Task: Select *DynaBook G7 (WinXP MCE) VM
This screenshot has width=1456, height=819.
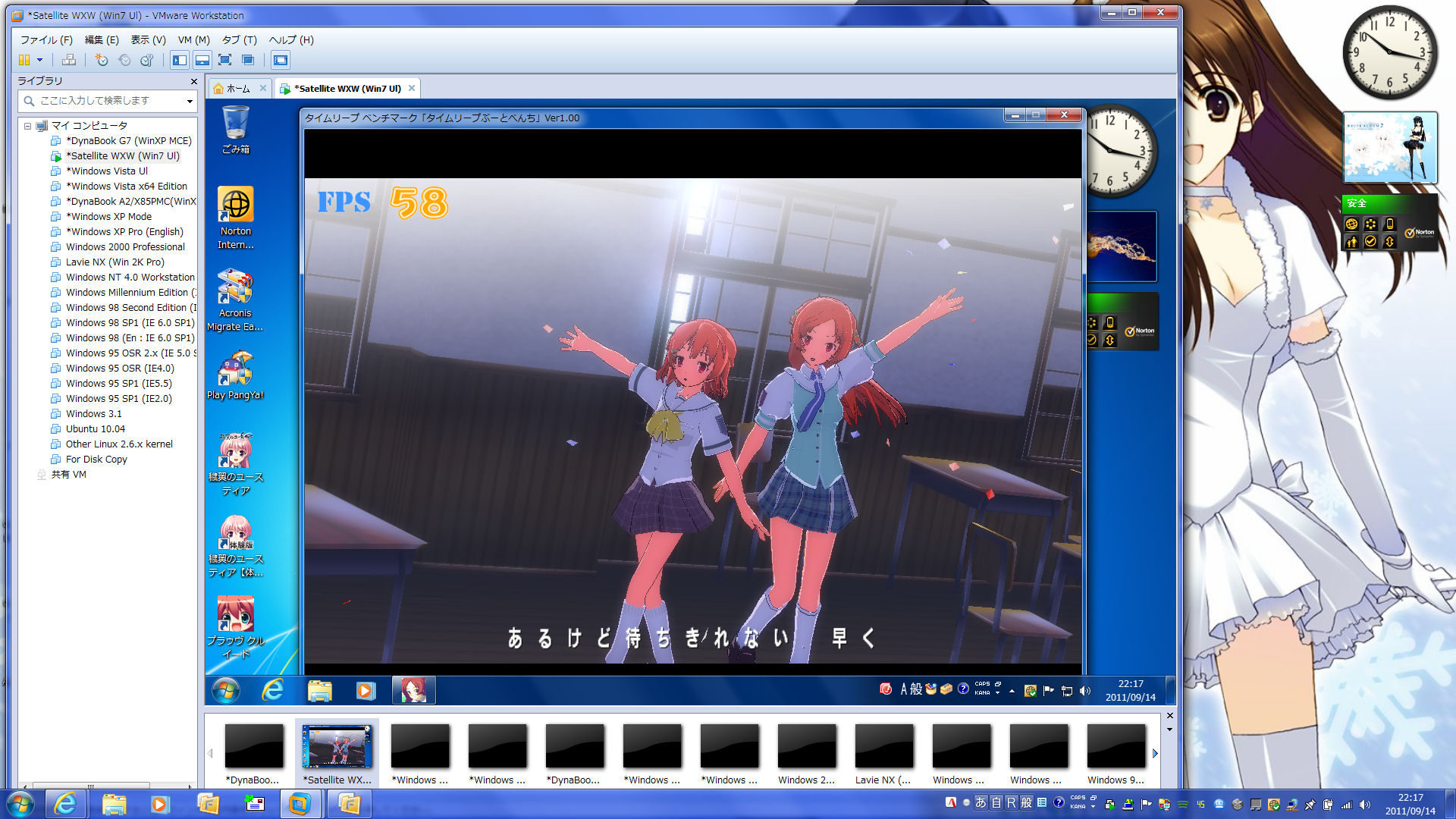Action: (128, 140)
